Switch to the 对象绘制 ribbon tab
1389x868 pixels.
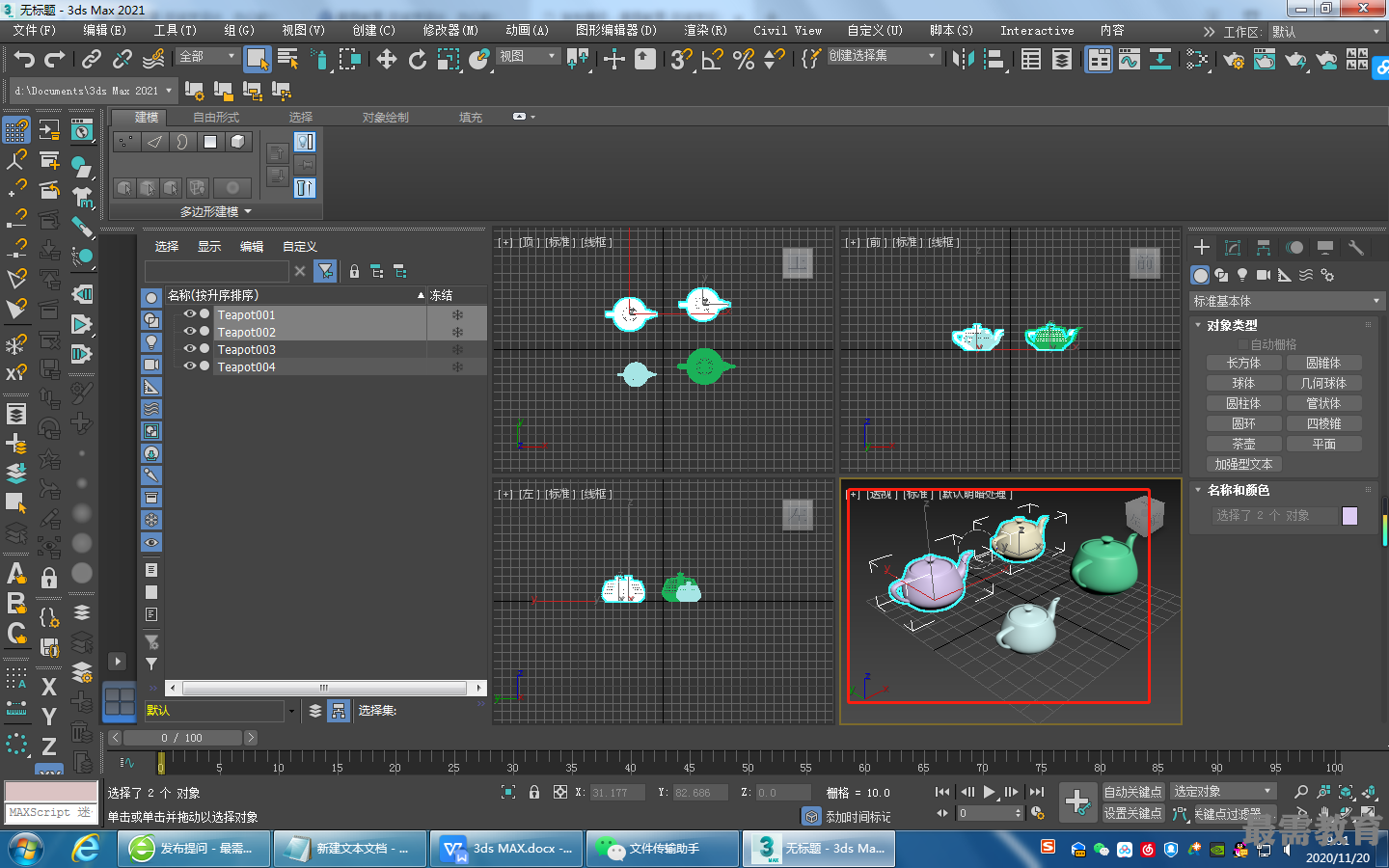(386, 118)
